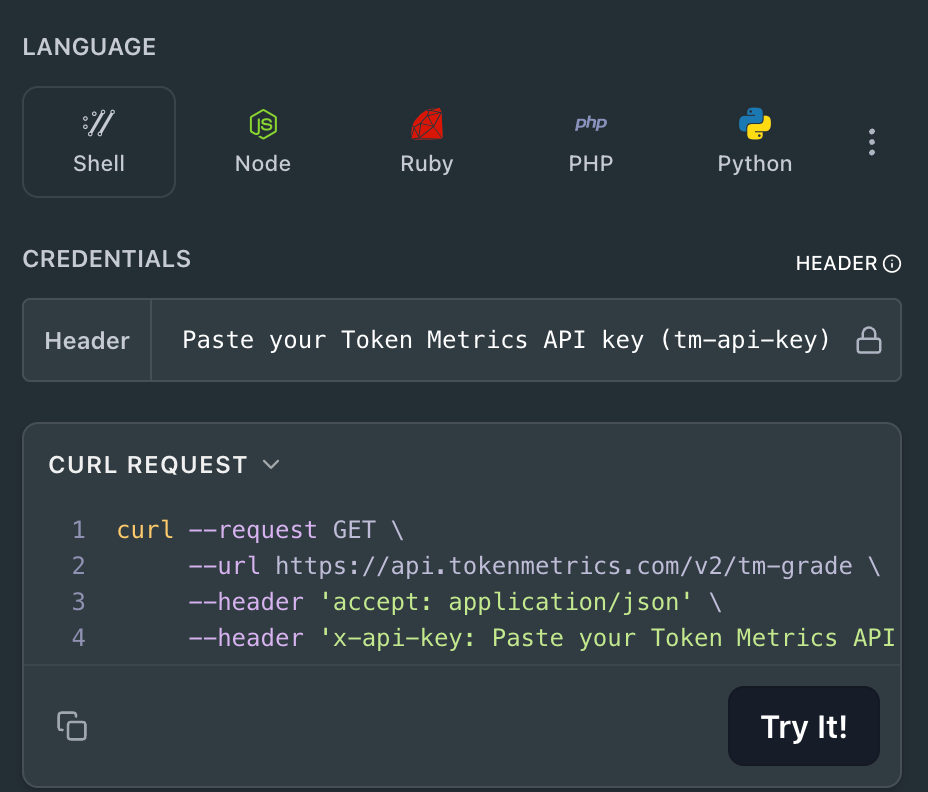Image resolution: width=928 pixels, height=792 pixels.
Task: Click the CREDENTIALS section heading
Action: click(107, 259)
